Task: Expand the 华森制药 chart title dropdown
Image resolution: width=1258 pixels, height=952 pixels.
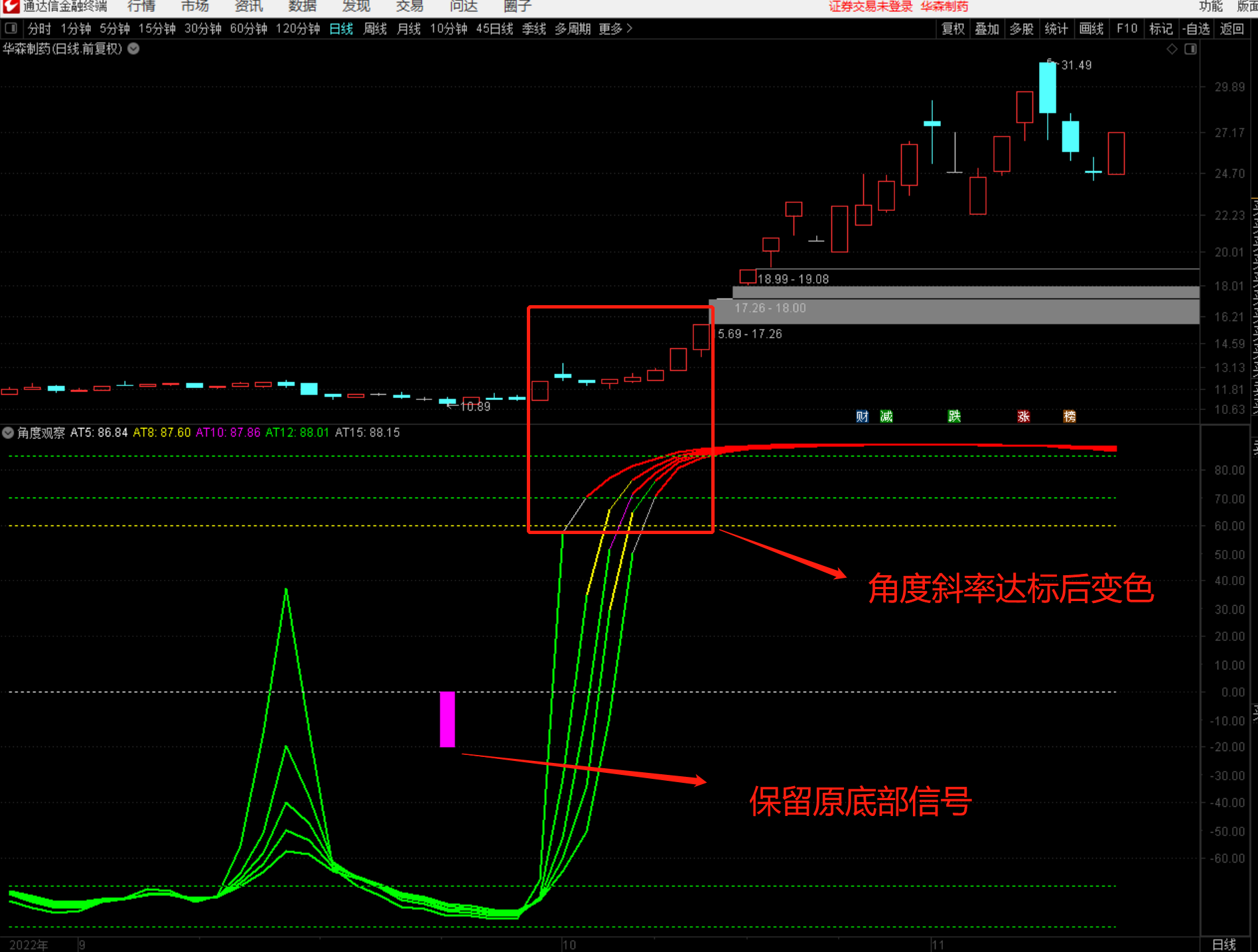Action: (133, 48)
